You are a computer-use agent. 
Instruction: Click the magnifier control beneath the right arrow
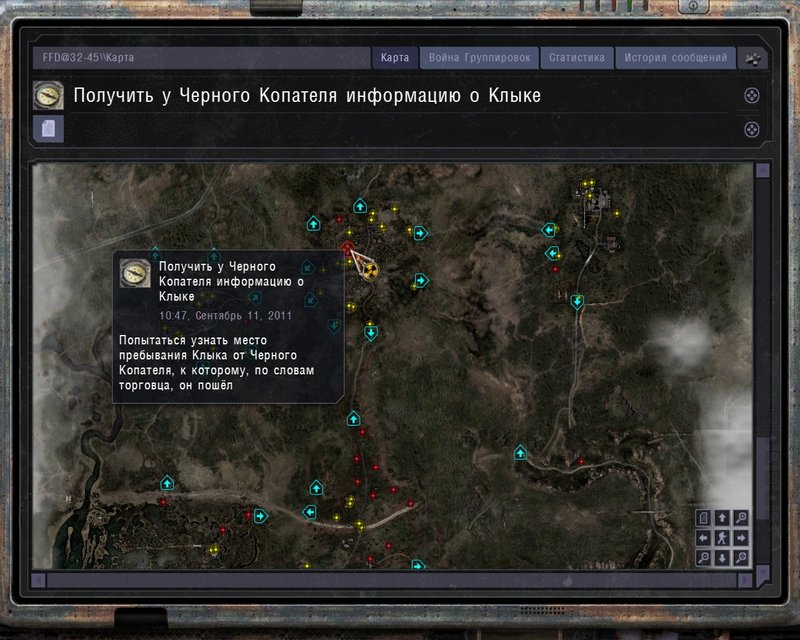pos(741,557)
